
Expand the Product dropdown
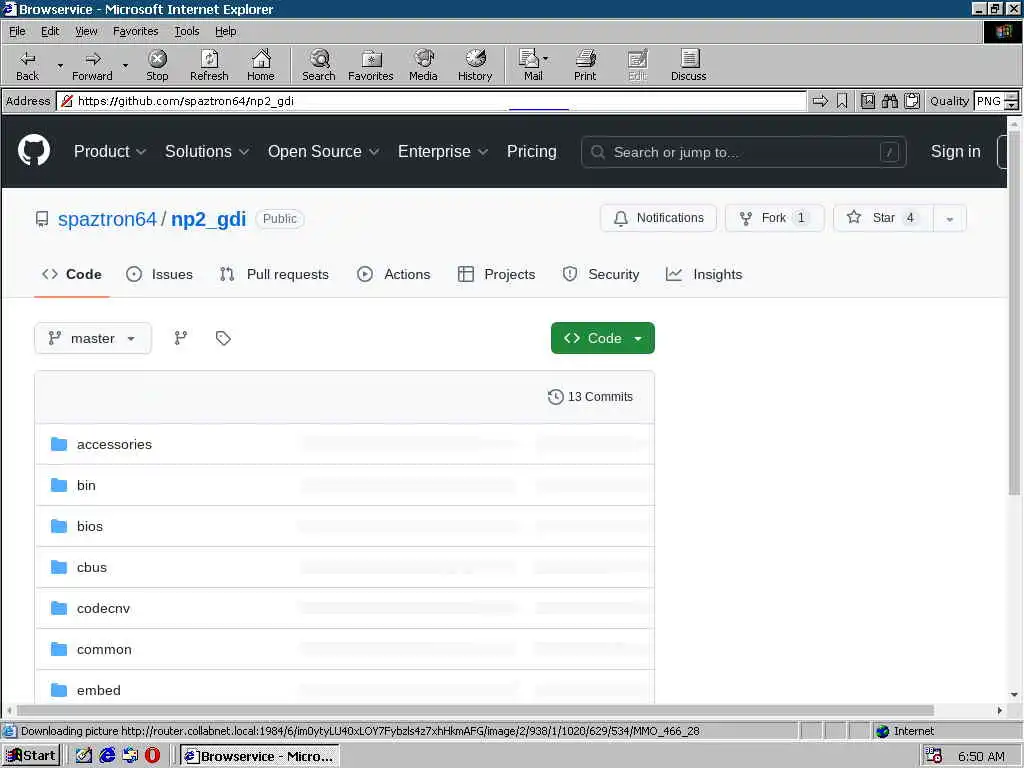coord(110,152)
